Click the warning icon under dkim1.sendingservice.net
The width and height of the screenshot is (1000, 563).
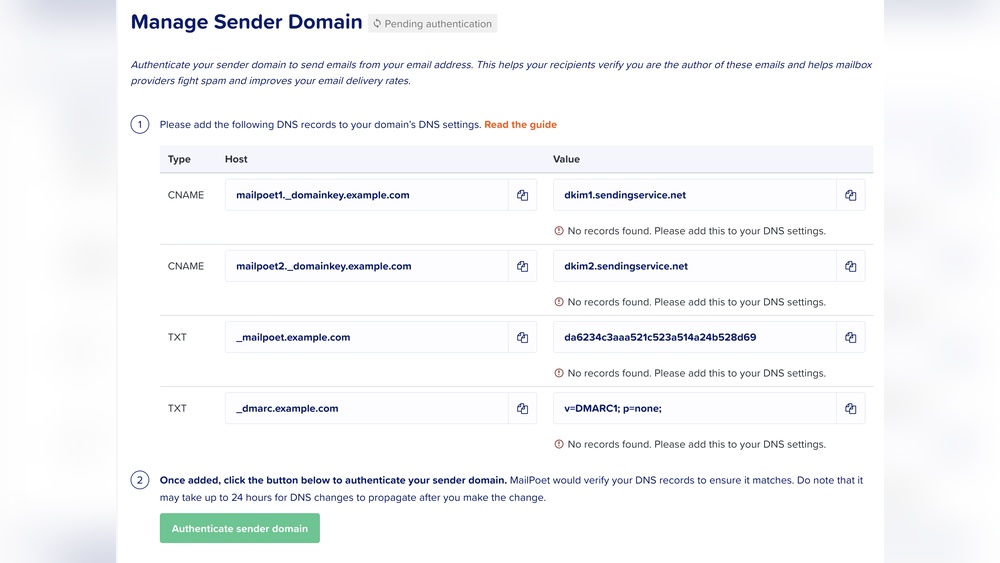559,231
